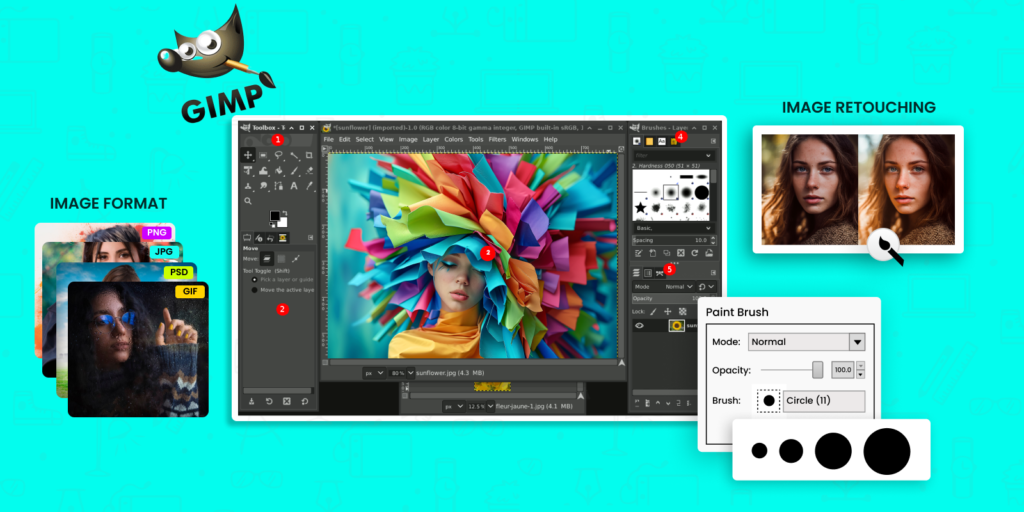Click Lock pixels brush icon in Layers
1024x512 pixels.
(x=653, y=312)
